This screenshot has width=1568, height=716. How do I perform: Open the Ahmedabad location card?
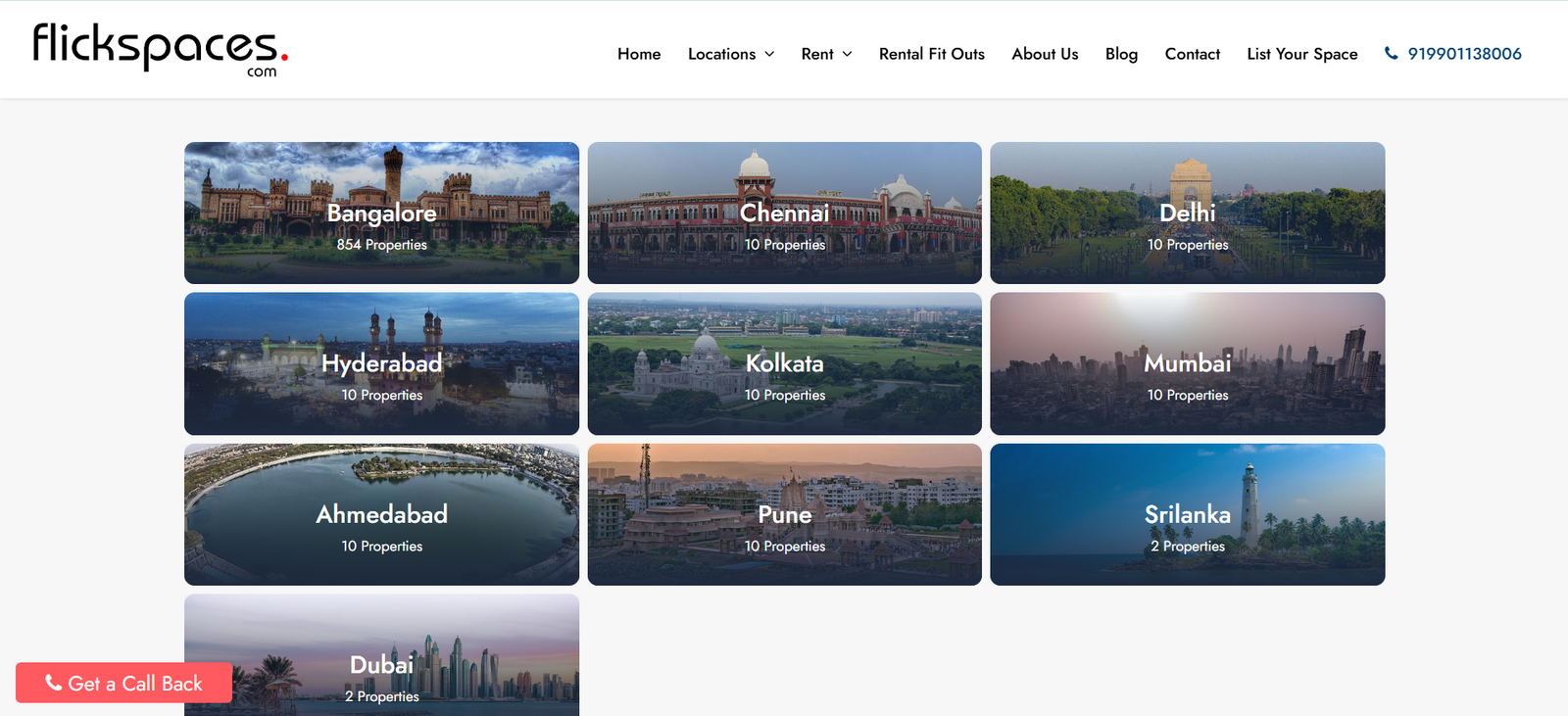click(381, 515)
